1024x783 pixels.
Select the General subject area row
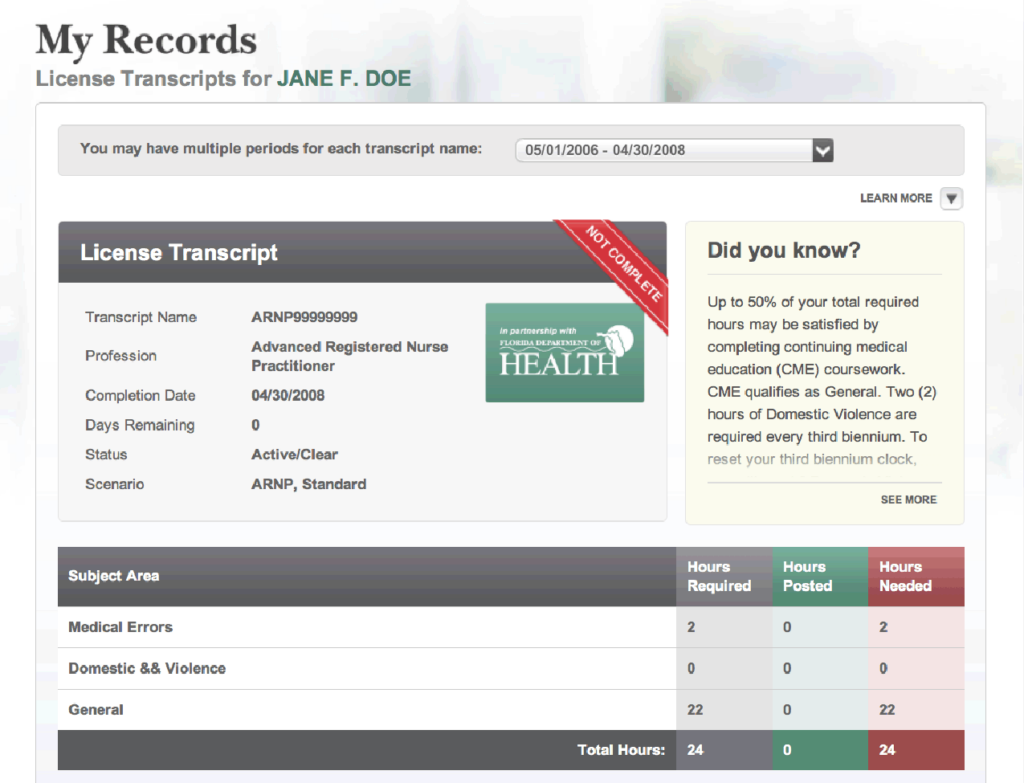(x=96, y=709)
